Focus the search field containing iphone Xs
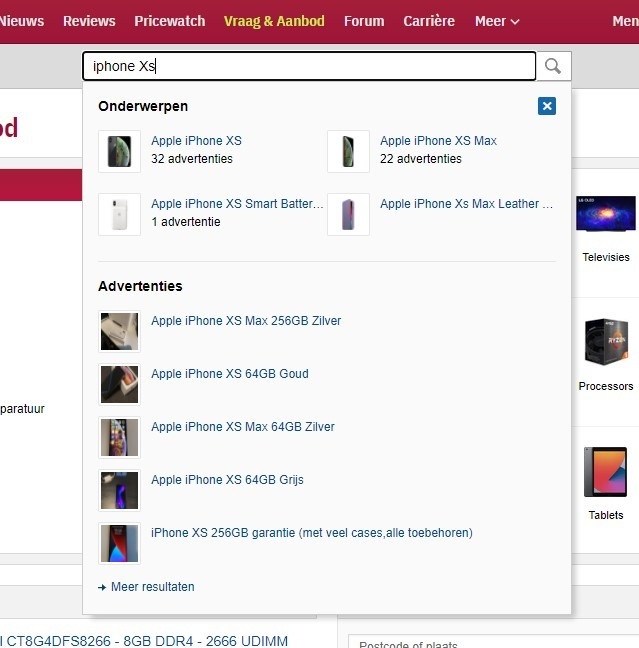Viewport: 639px width, 648px height. coord(309,66)
